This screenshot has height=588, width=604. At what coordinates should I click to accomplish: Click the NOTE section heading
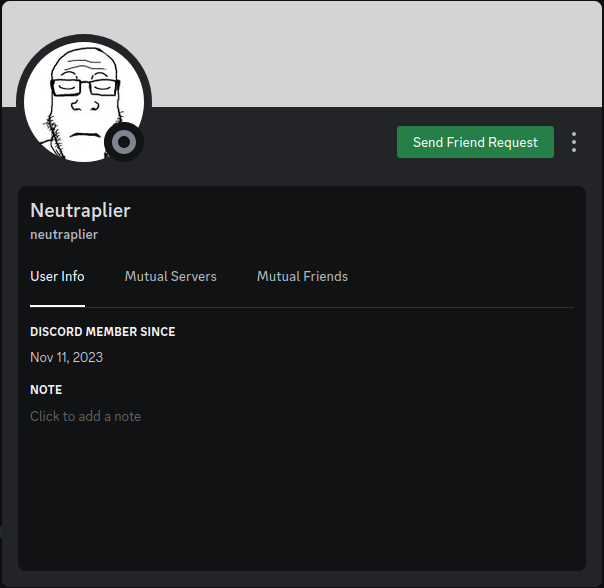tap(46, 390)
